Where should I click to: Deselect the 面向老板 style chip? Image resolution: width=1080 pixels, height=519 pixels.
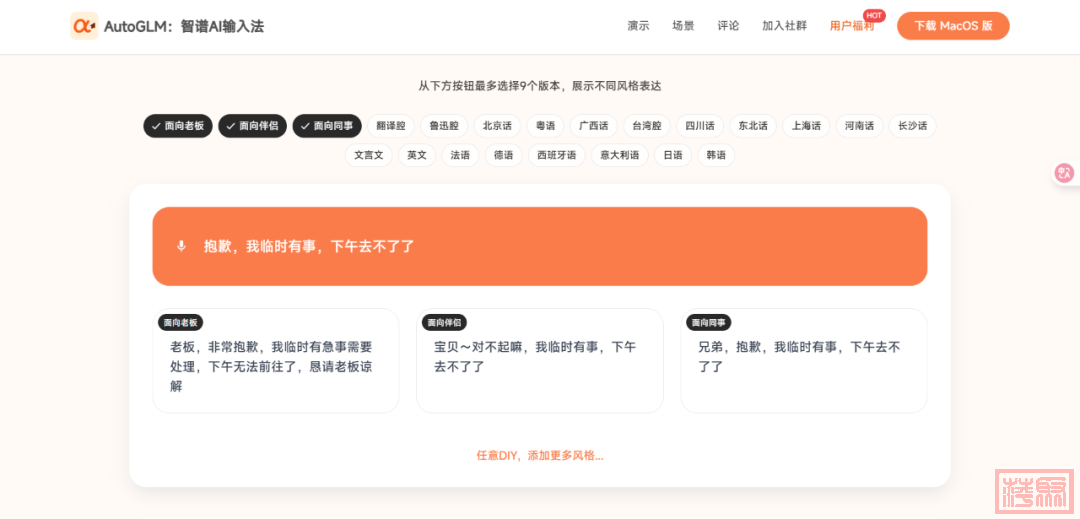click(x=178, y=126)
